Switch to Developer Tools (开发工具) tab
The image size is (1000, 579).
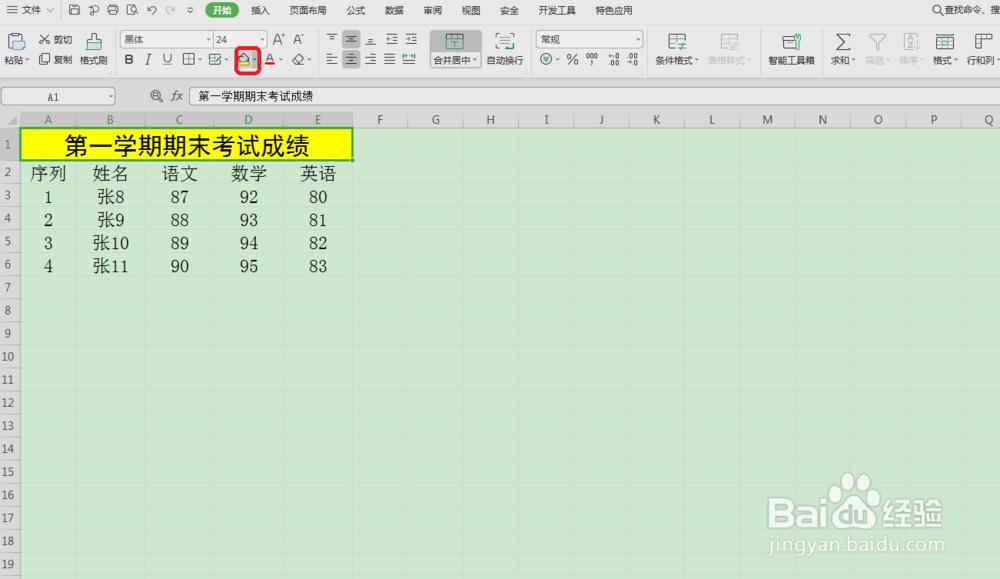pos(557,10)
